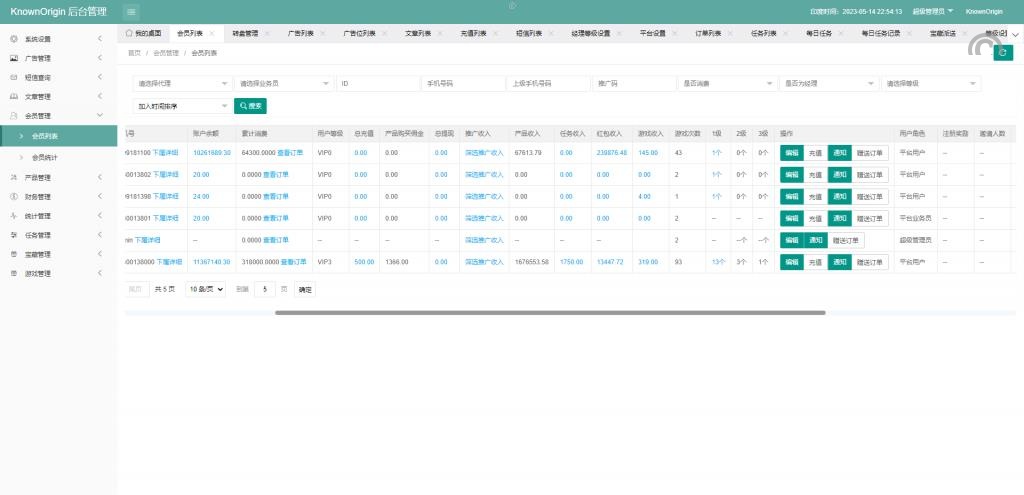Open 会员统计 in the sidebar
This screenshot has height=495, width=1024.
45,157
